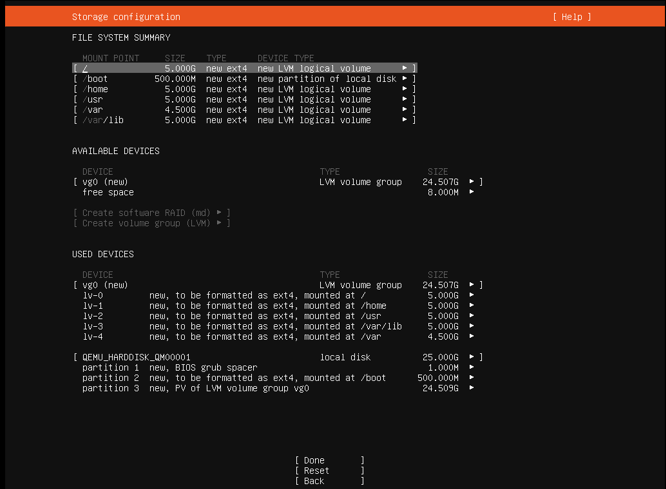
Task: Click free space 8.000M arrow
Action: (471, 192)
